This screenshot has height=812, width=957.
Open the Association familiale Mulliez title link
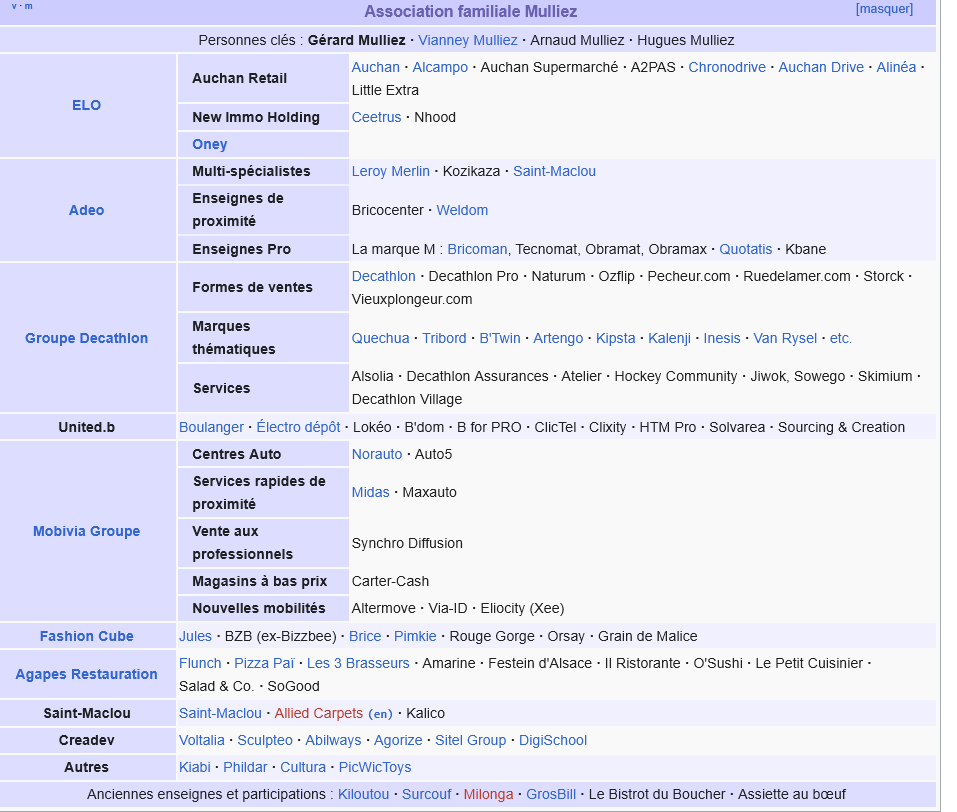pyautogui.click(x=471, y=12)
